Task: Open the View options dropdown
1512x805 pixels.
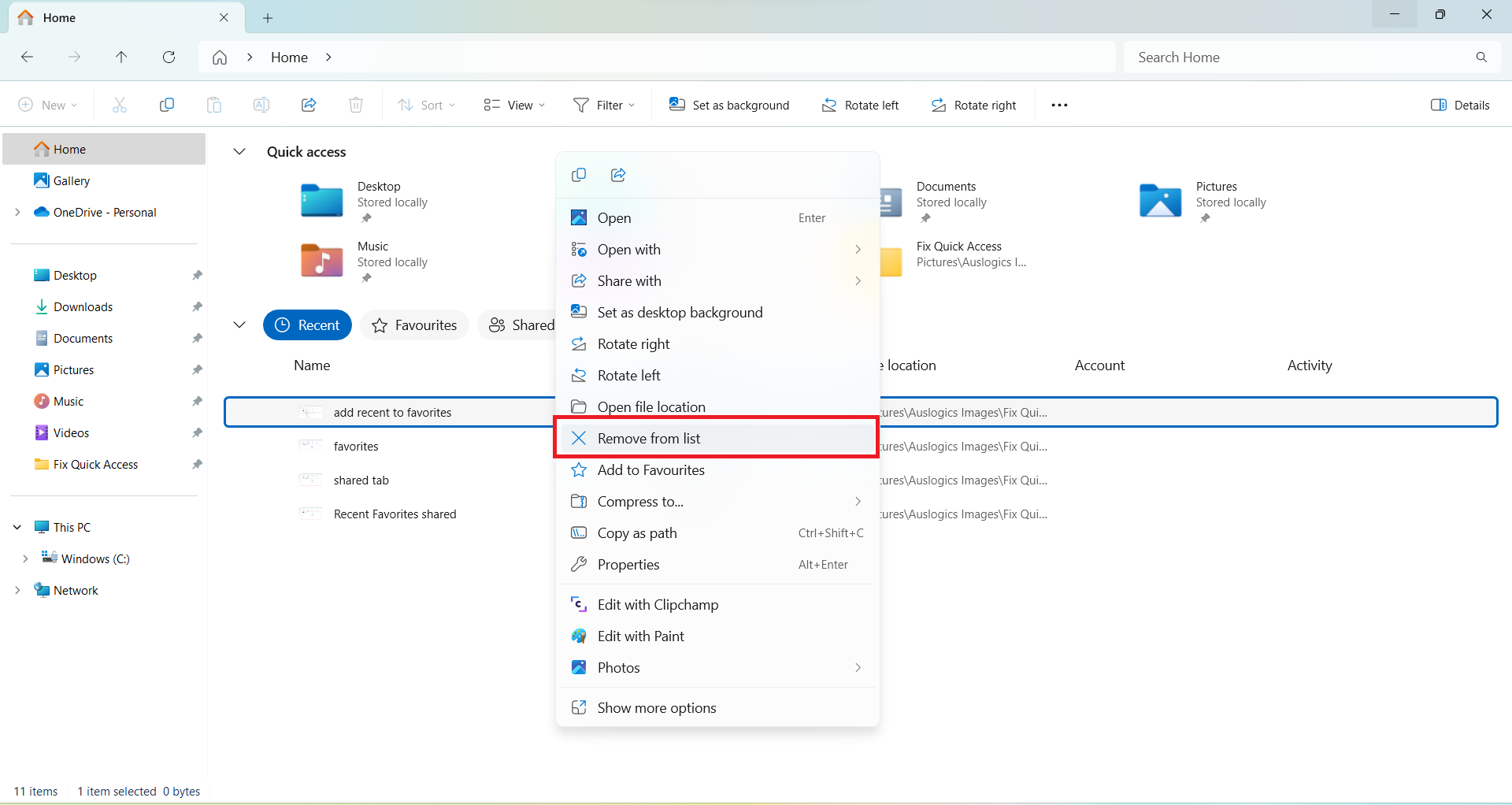Action: coord(513,104)
